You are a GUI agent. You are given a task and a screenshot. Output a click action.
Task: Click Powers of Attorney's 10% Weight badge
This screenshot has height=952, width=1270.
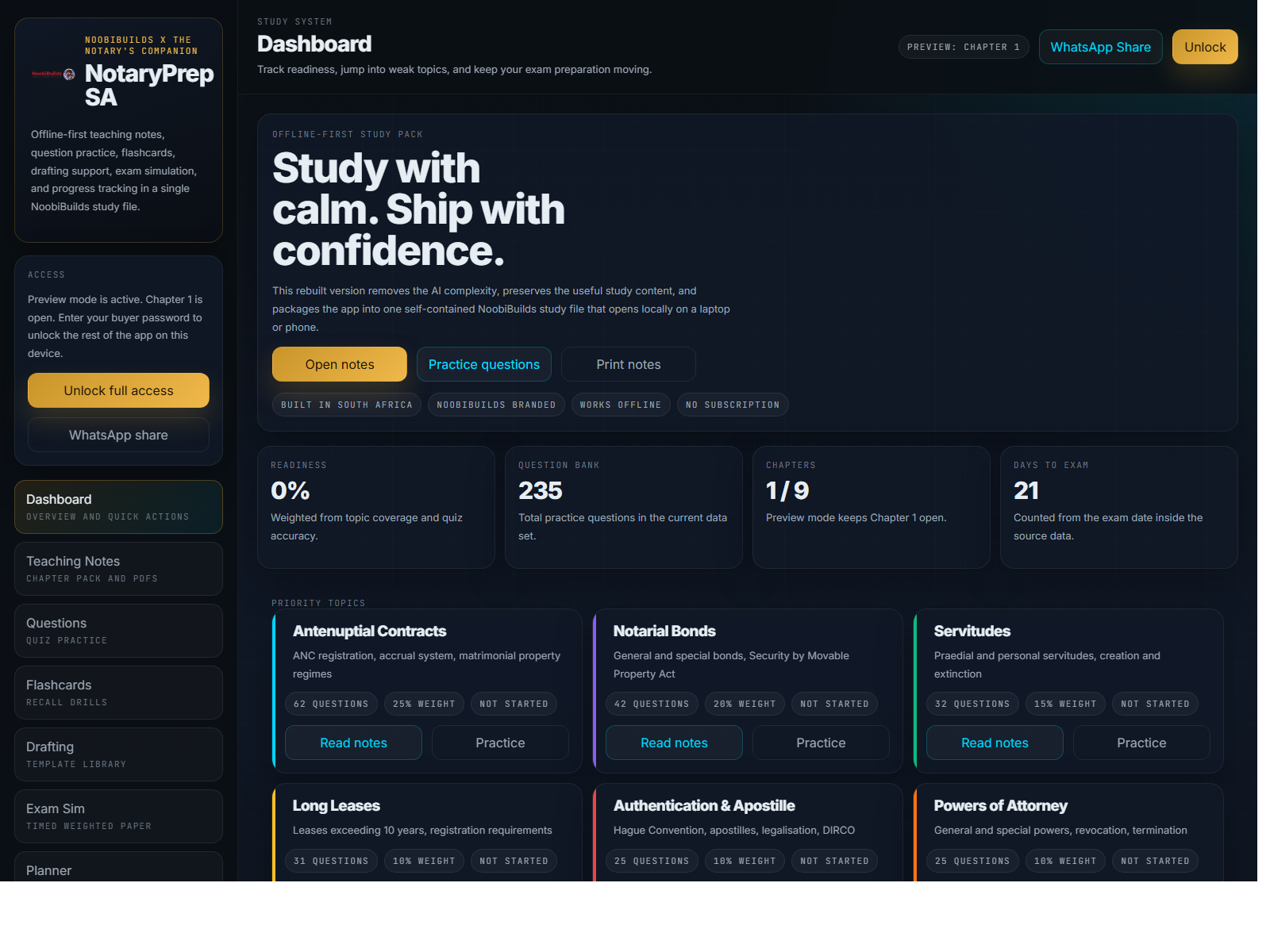pos(1065,861)
